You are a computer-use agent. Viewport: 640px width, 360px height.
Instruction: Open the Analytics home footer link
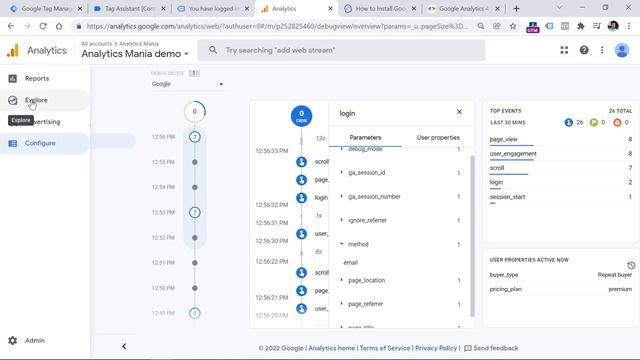[x=331, y=348]
